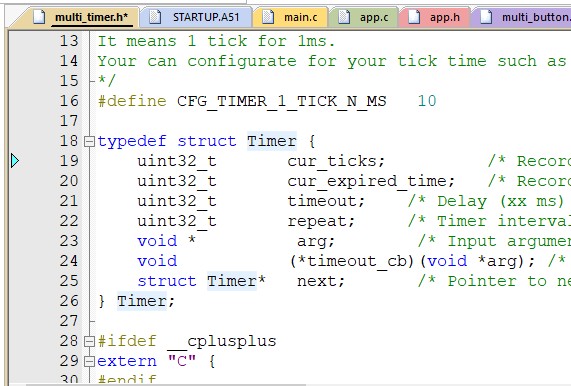Select the multi_button tab
This screenshot has width=571, height=386.
521,17
